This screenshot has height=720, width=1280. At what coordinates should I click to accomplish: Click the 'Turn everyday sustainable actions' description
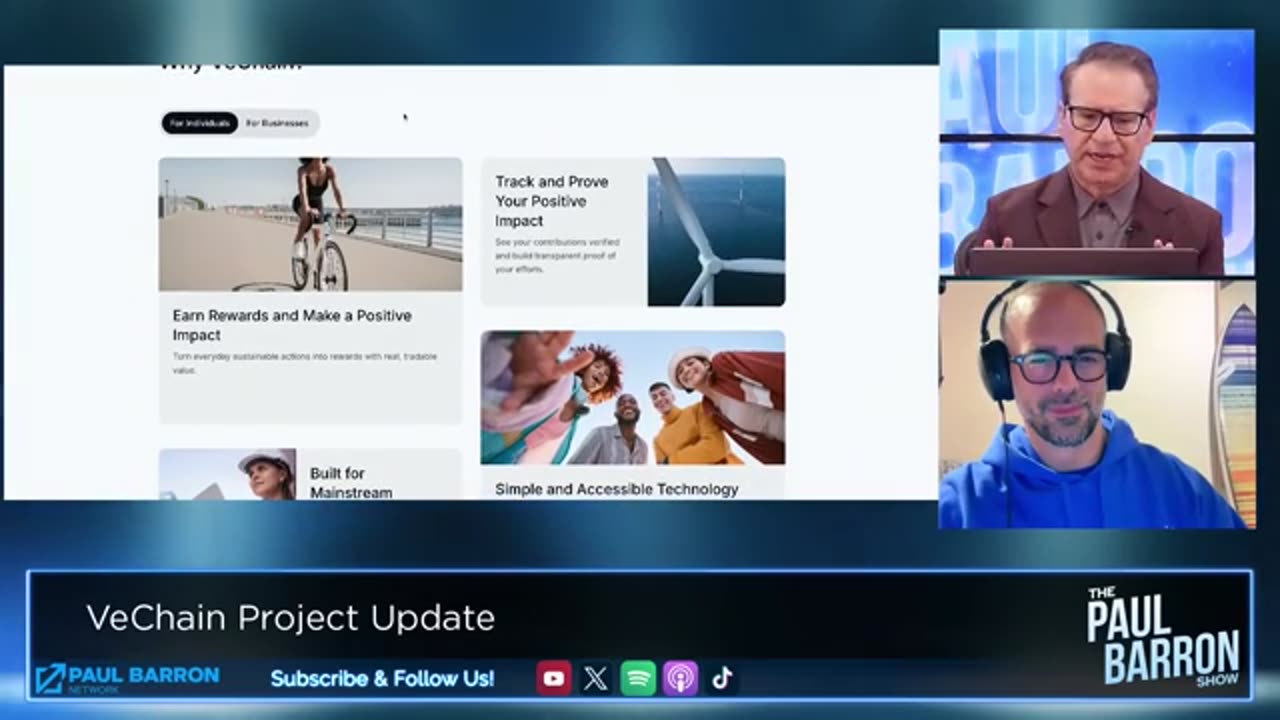click(x=304, y=363)
